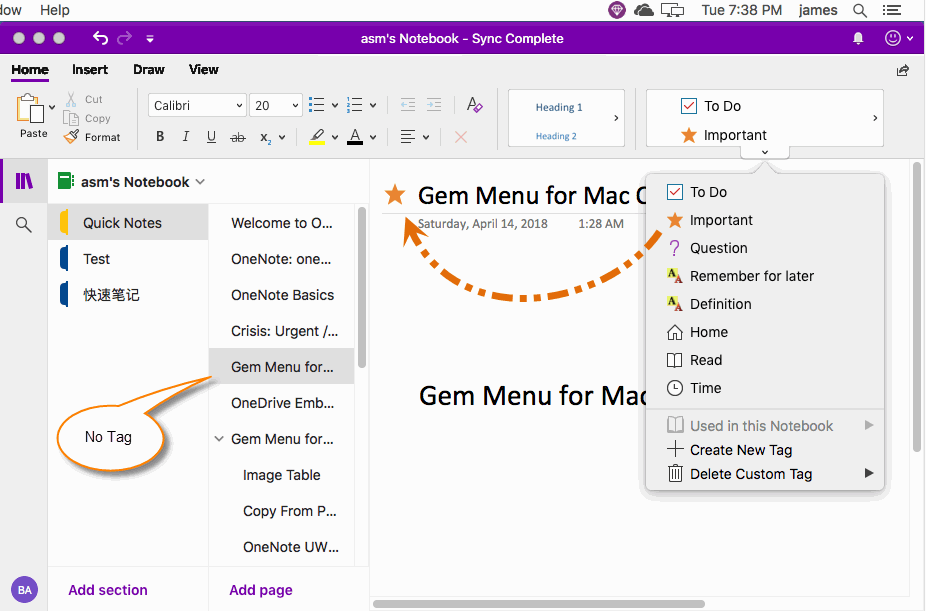Click the horizontal scrollbar under the note
Viewport: 926px width, 611px height.
pyautogui.click(x=539, y=604)
